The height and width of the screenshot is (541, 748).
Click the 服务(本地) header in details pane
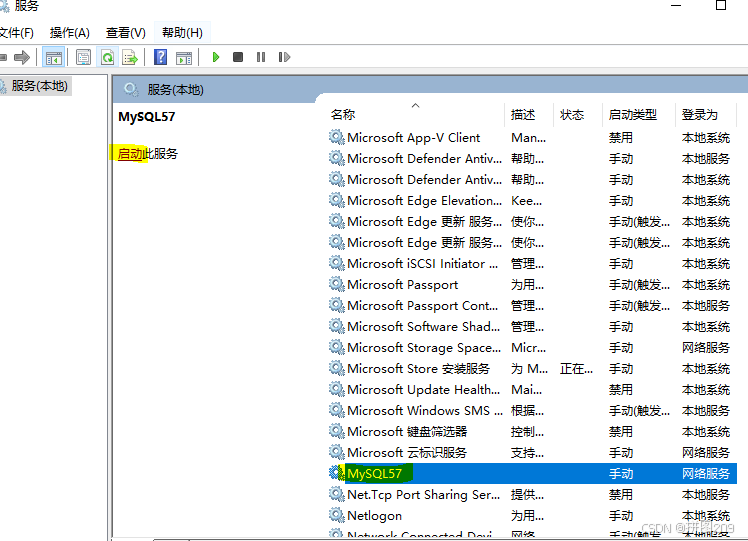(176, 90)
